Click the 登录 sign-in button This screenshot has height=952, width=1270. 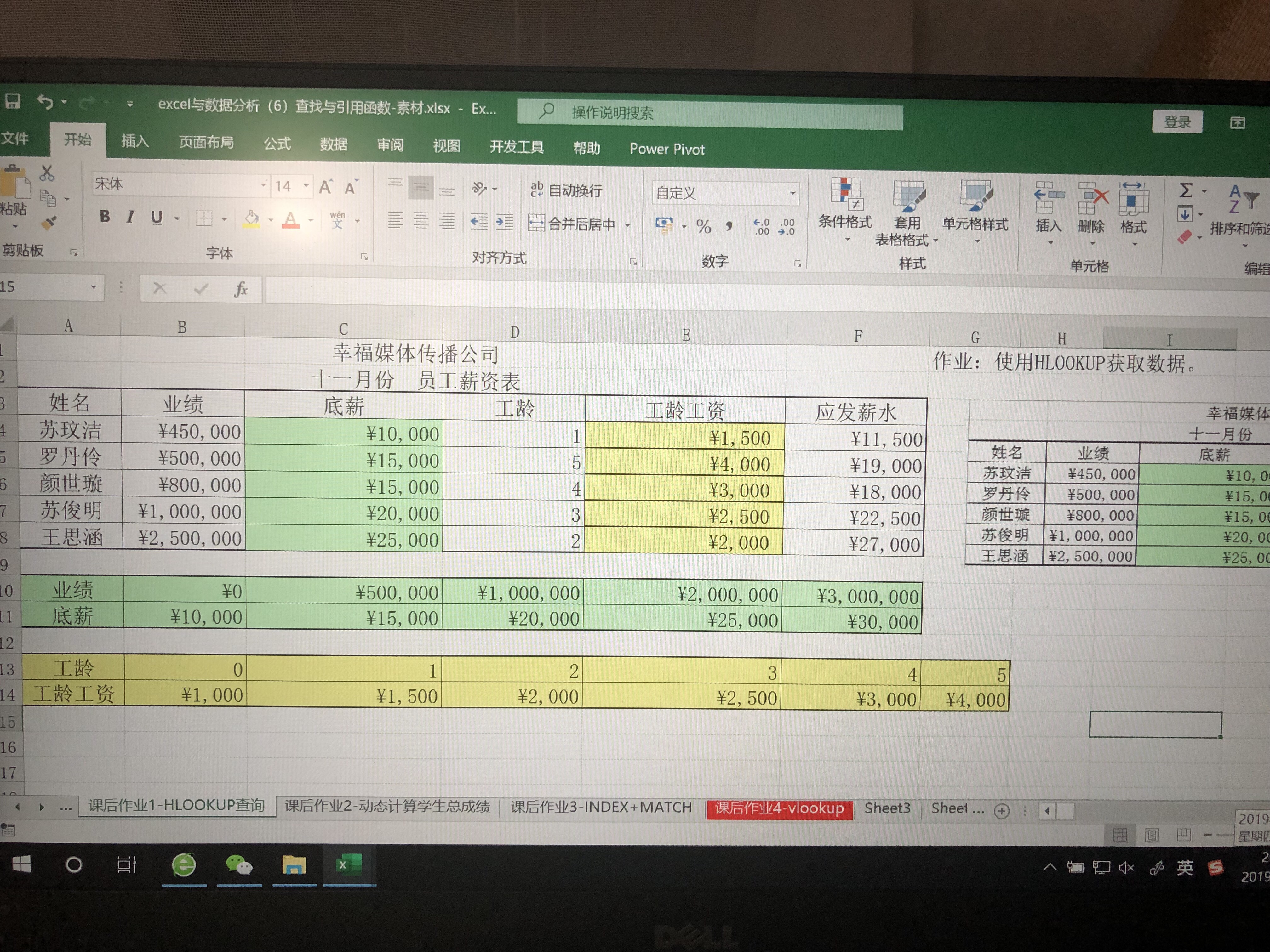[x=1176, y=122]
